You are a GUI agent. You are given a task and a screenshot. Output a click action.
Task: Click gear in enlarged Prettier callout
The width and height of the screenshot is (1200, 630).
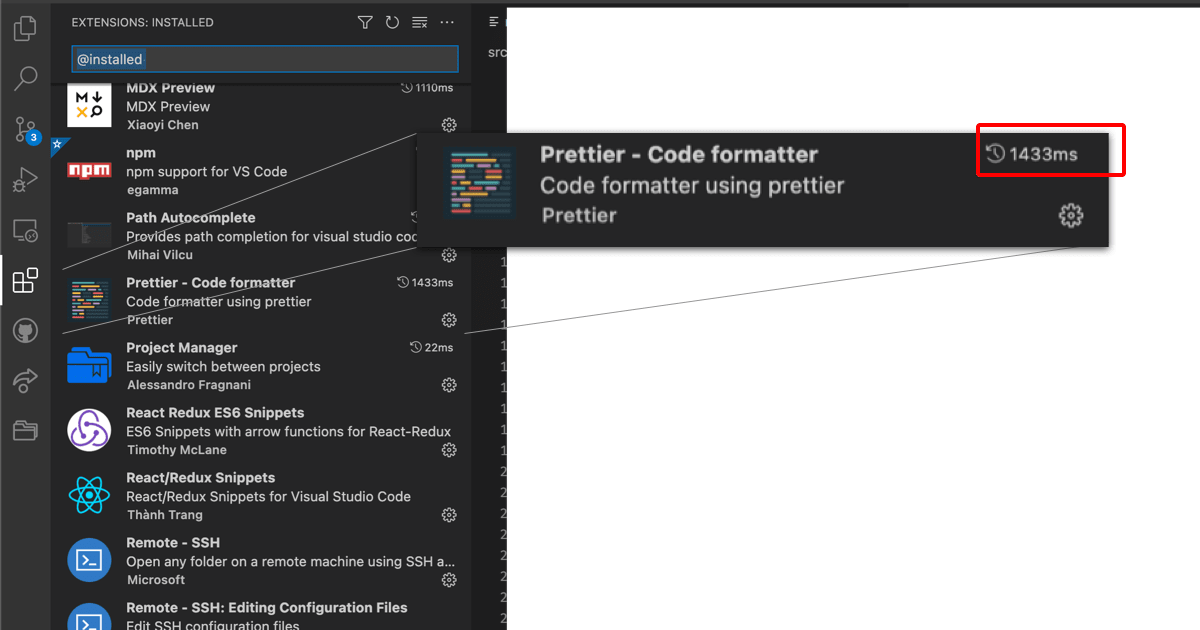[x=1071, y=215]
